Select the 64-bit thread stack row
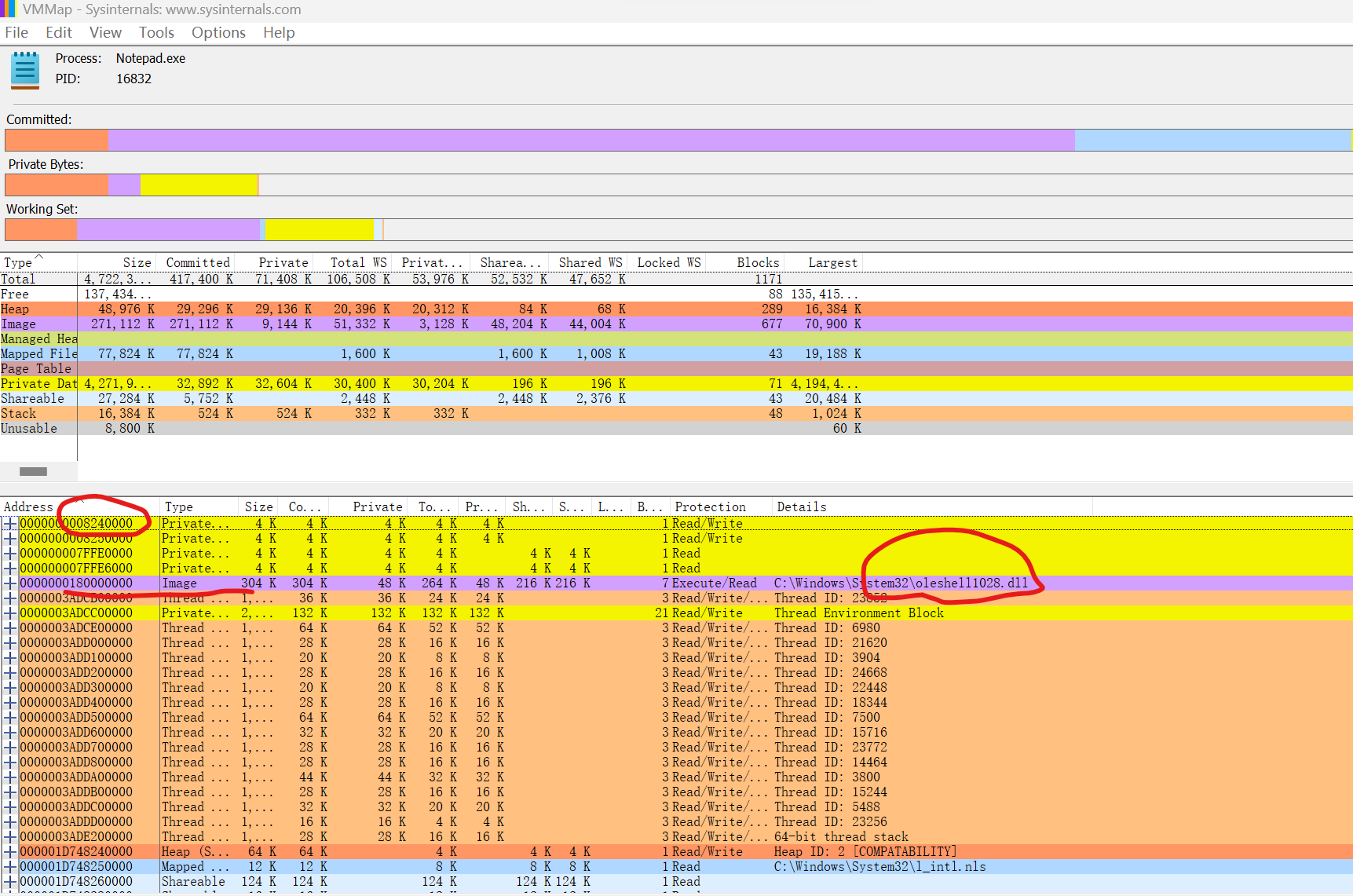Image resolution: width=1353 pixels, height=896 pixels. pos(676,837)
